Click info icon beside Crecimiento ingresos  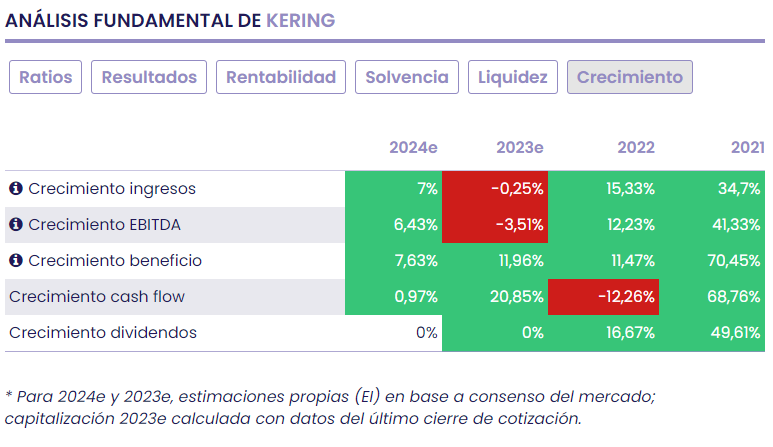tap(16, 189)
